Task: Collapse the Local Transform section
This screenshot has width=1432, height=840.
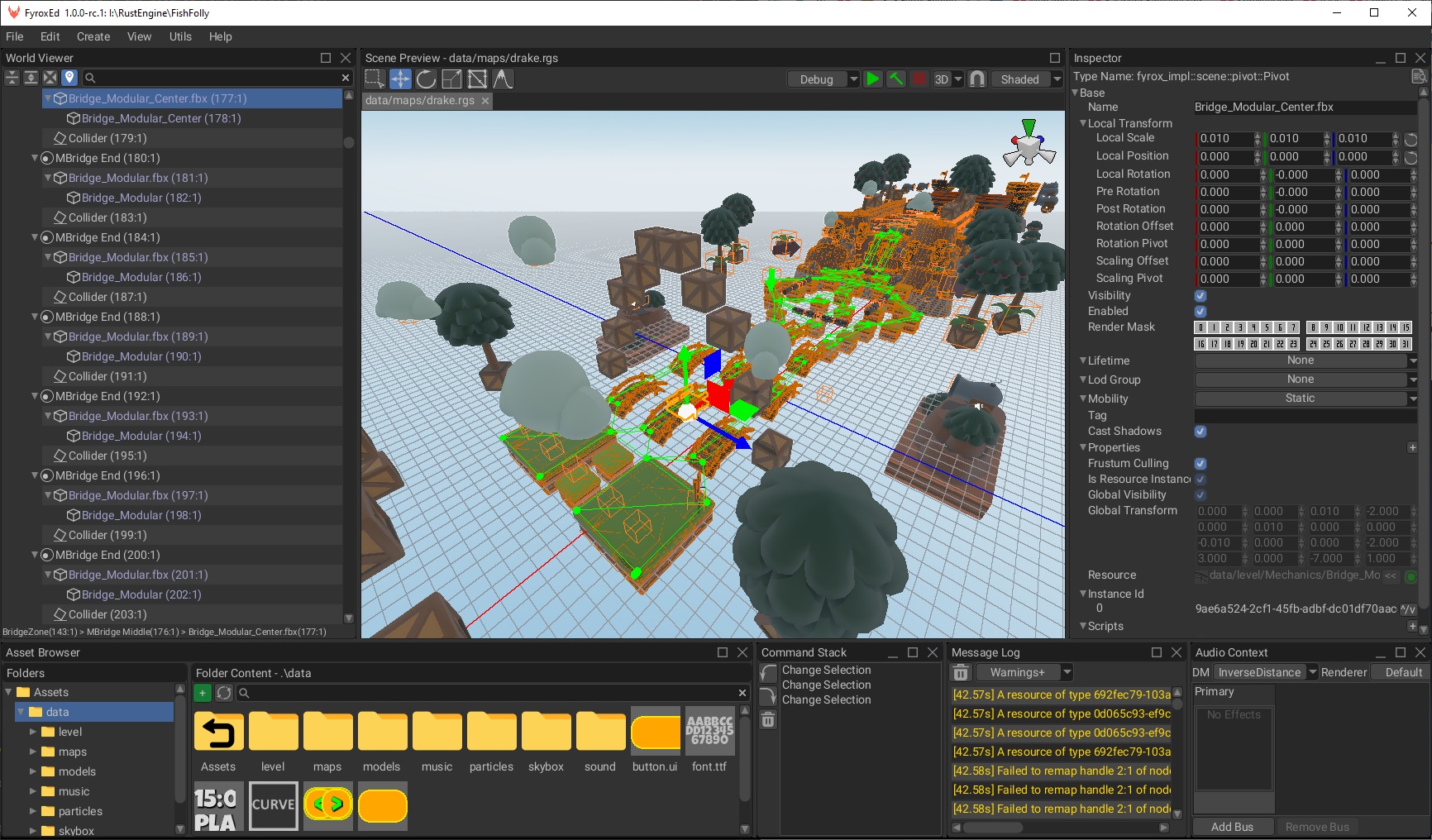Action: [x=1083, y=123]
